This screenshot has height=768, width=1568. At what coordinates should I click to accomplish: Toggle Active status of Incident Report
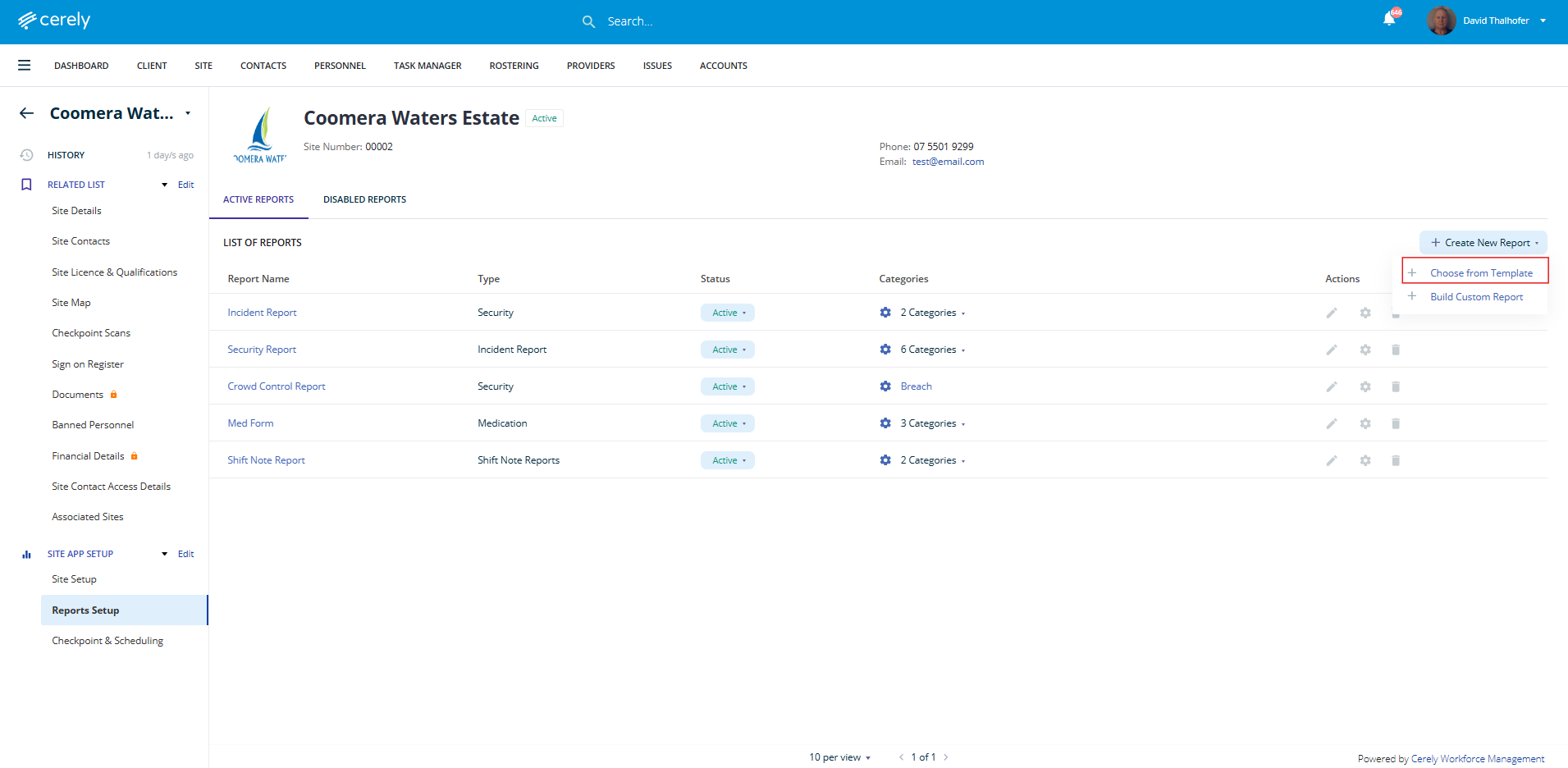728,313
